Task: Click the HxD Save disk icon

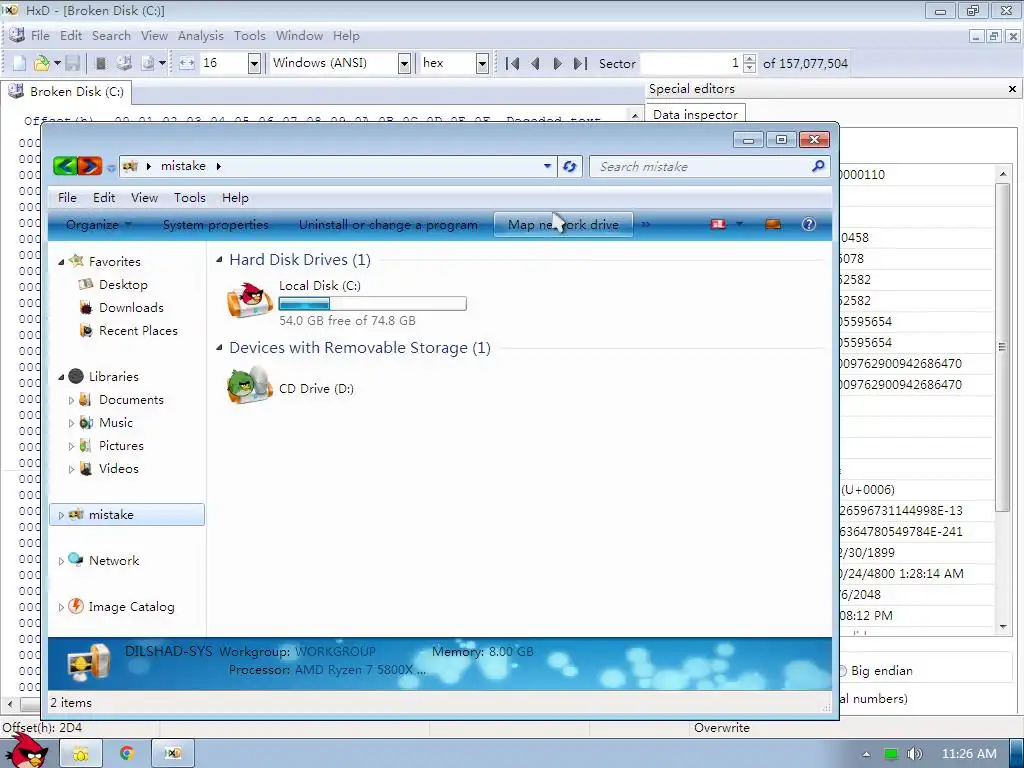Action: 72,63
